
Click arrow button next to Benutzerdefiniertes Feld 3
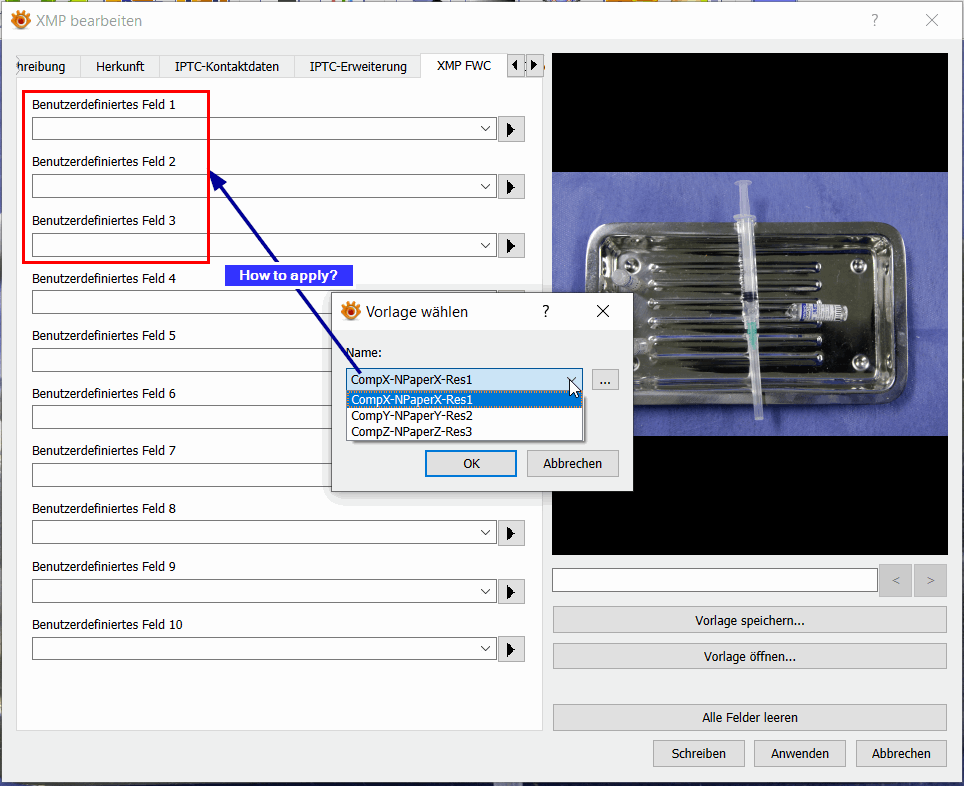click(x=511, y=246)
